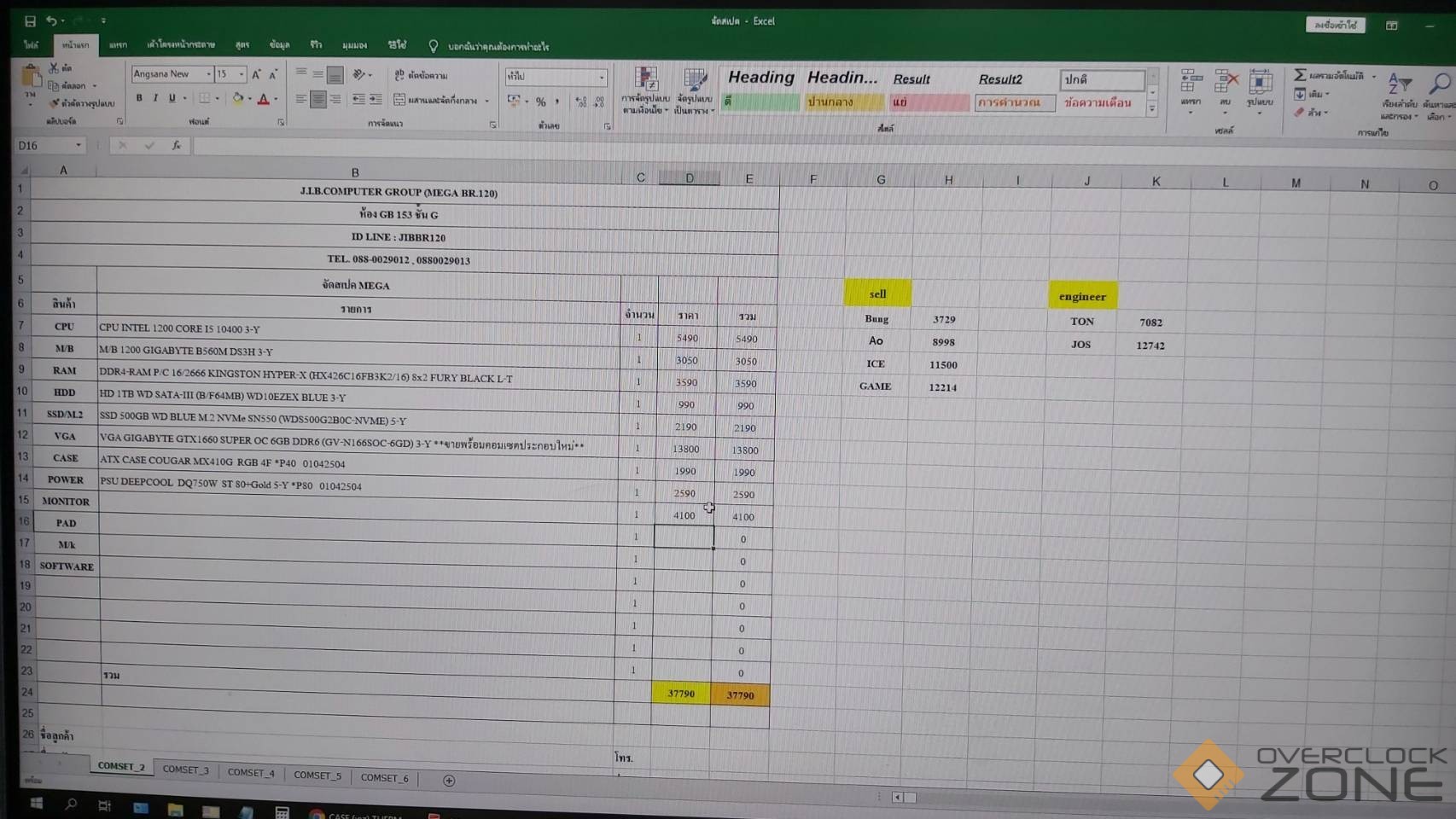Open Conditional Formatting icon in ribbon

[646, 83]
